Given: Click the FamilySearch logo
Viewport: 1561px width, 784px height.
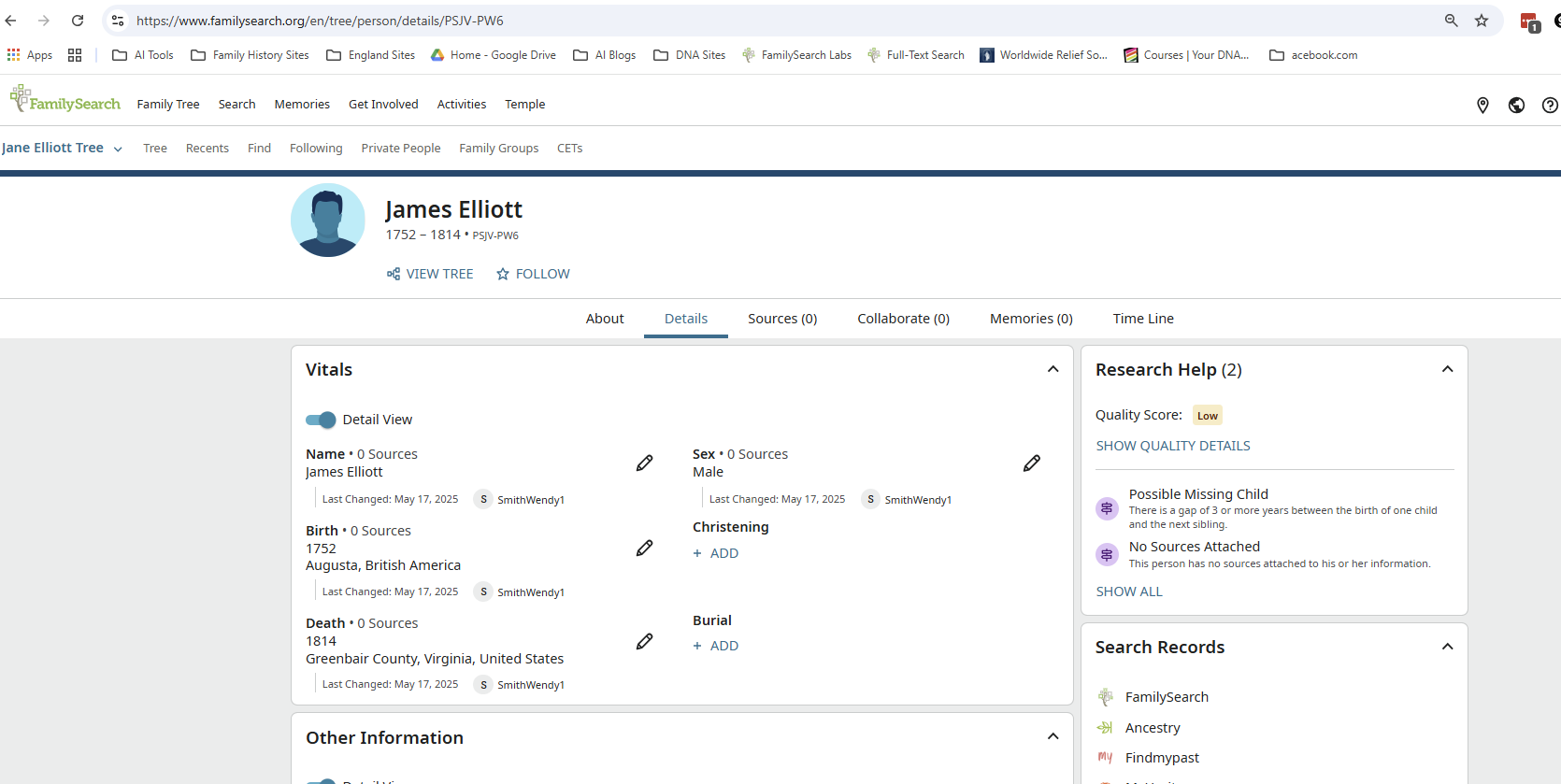Looking at the screenshot, I should pyautogui.click(x=65, y=99).
